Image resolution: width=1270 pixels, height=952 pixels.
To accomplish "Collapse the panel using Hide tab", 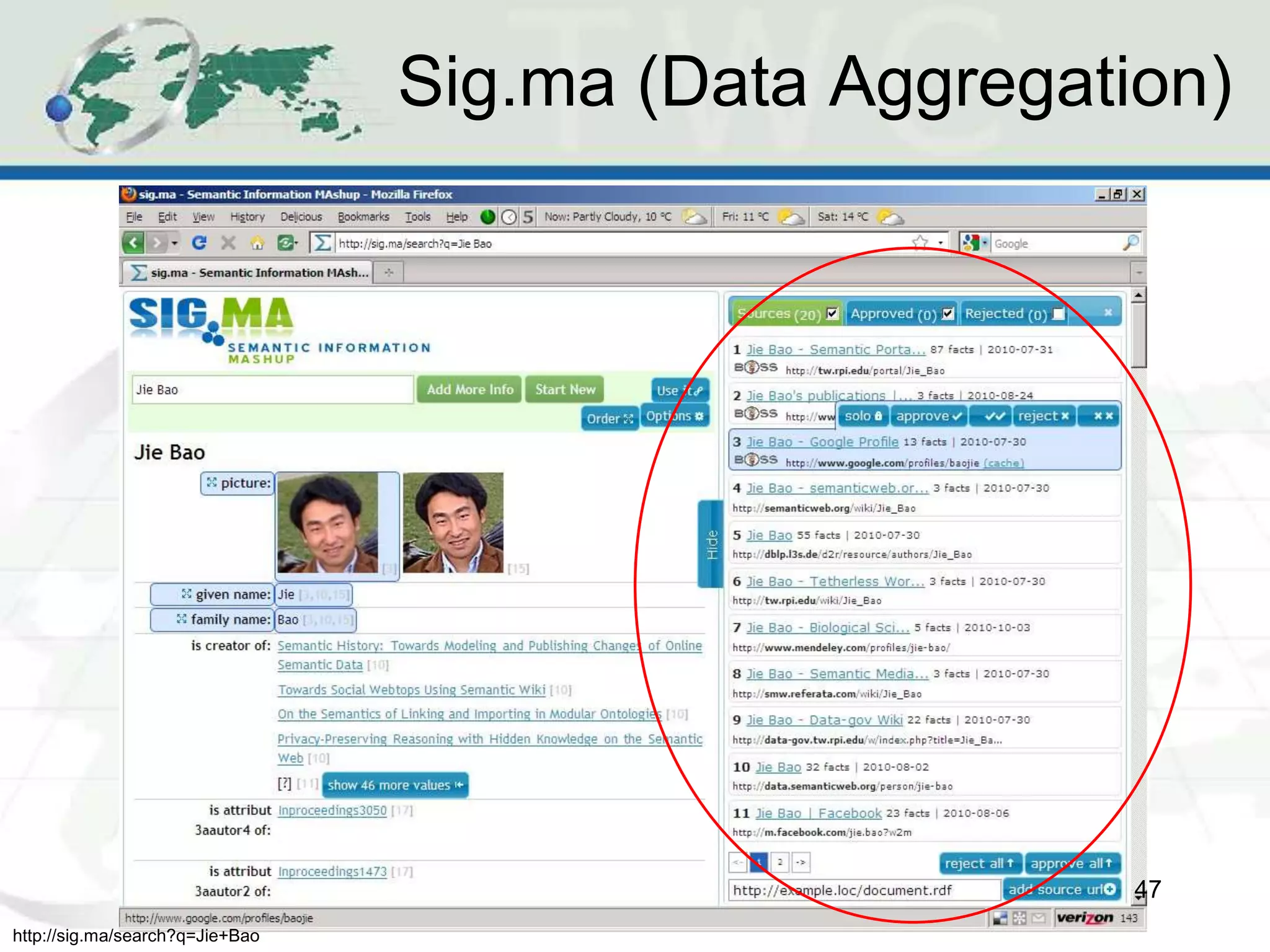I will coord(711,544).
